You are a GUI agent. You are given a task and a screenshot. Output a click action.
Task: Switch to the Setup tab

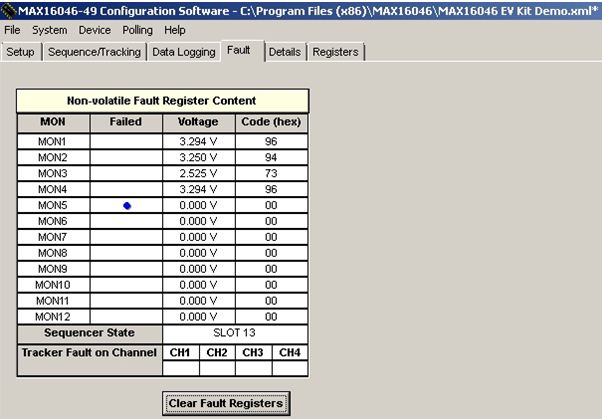pyautogui.click(x=20, y=52)
